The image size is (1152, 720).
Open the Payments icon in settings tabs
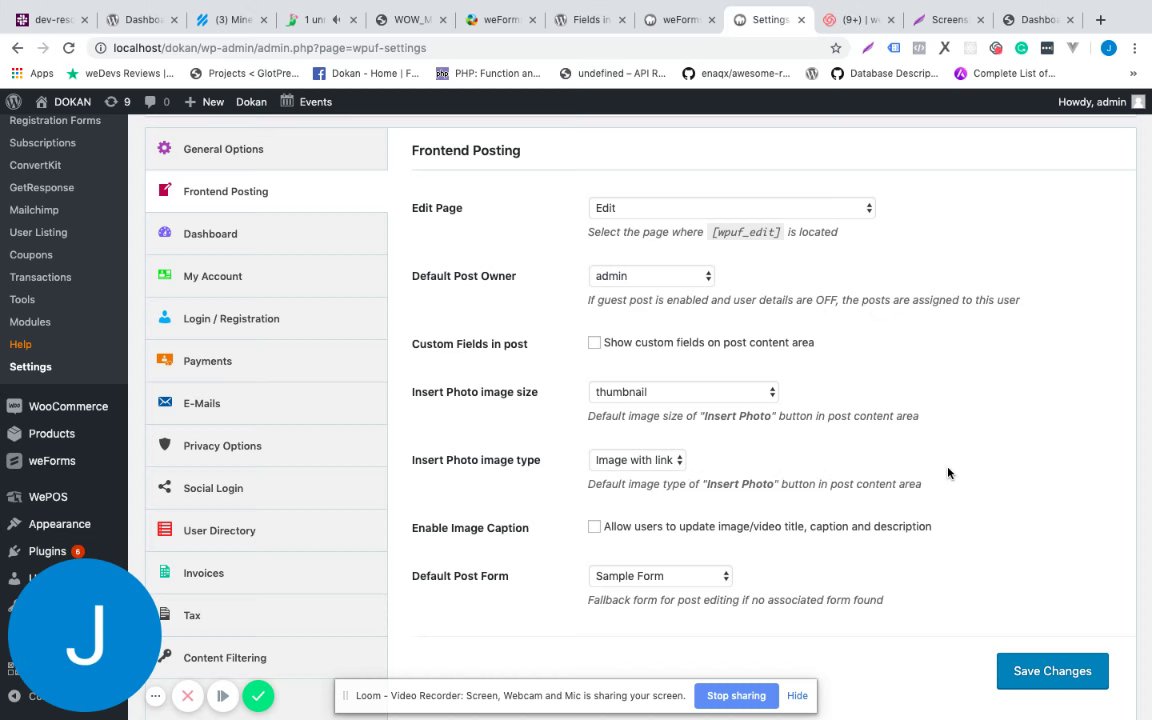tap(165, 360)
